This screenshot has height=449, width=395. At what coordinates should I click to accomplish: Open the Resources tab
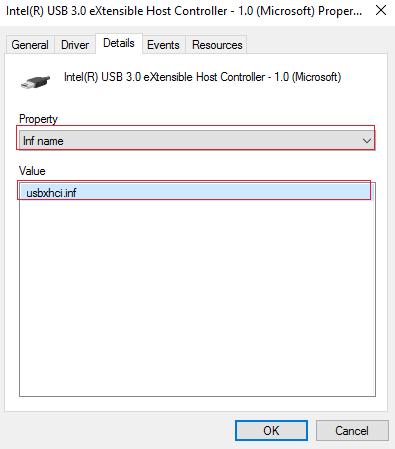point(217,45)
